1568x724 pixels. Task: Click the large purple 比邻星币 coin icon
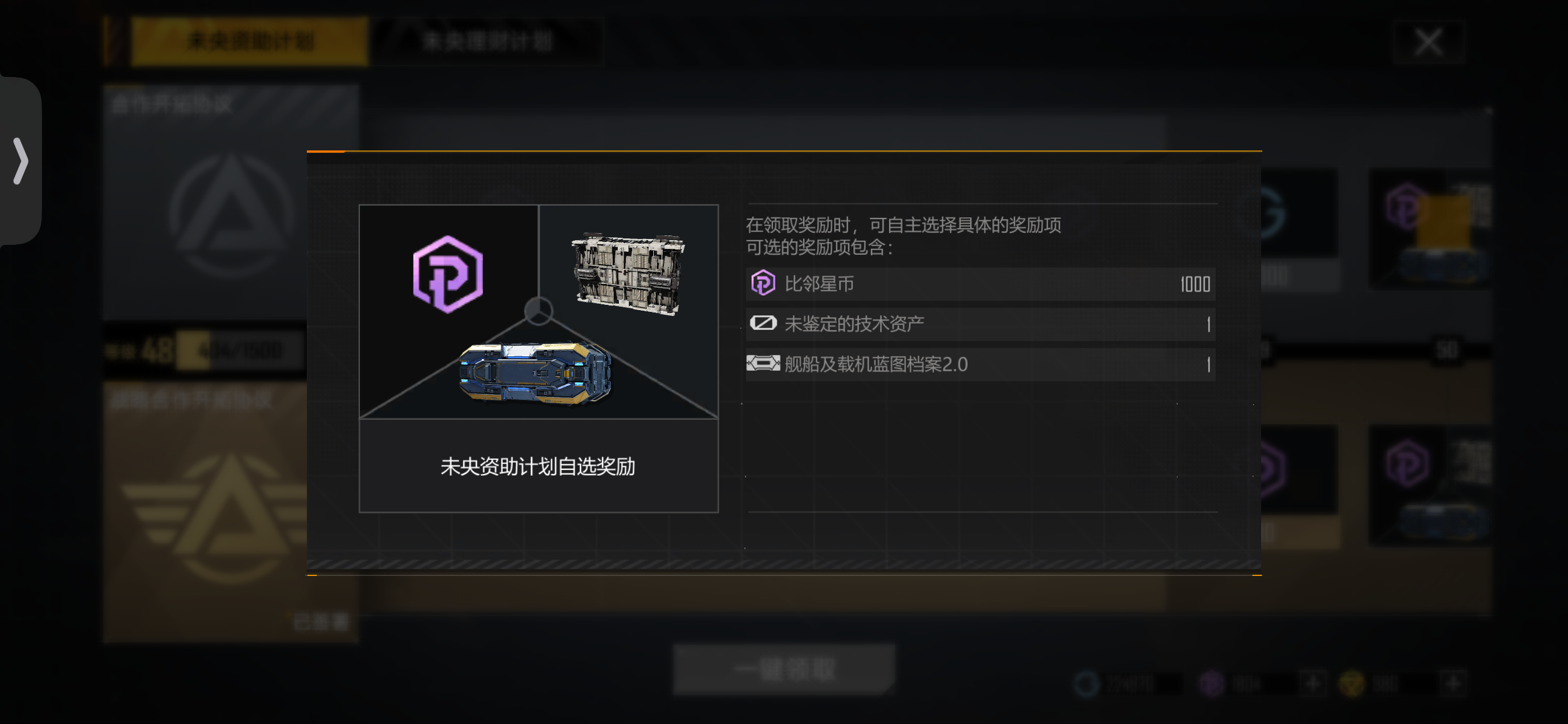[448, 274]
